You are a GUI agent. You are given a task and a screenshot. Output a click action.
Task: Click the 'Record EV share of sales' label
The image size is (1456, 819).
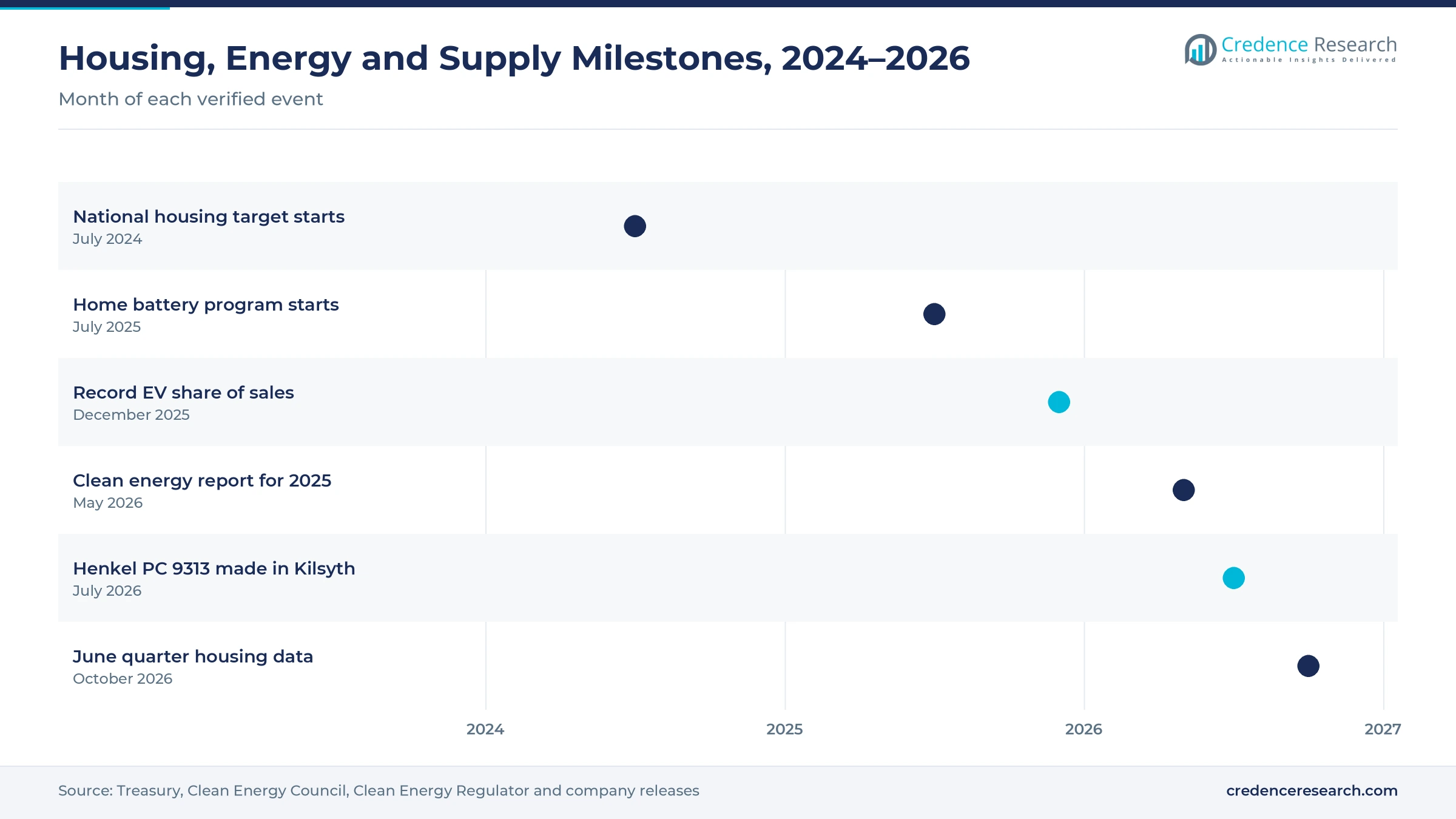[x=183, y=393]
